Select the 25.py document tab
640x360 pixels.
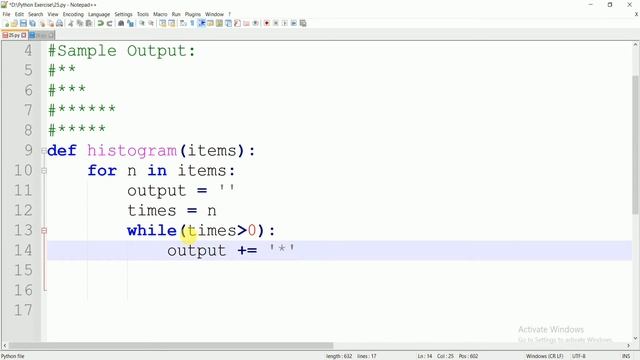click(14, 36)
